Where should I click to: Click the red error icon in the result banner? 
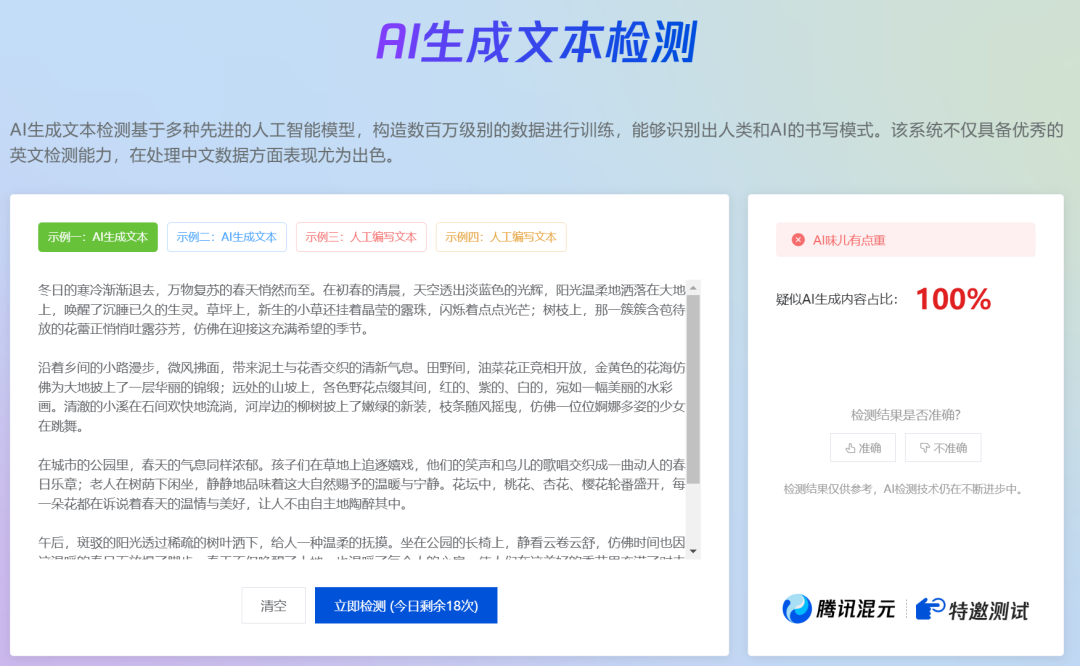[x=797, y=239]
